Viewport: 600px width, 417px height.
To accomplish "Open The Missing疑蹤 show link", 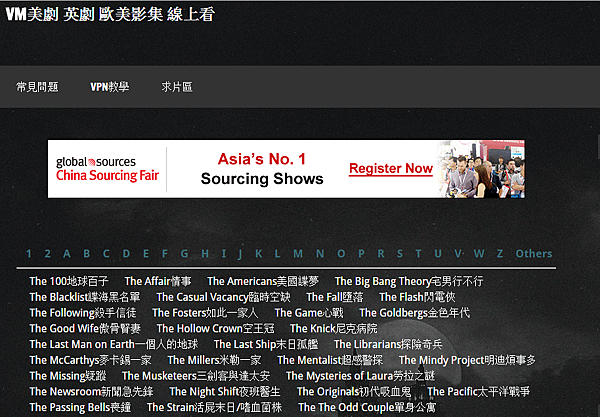I will pos(68,376).
